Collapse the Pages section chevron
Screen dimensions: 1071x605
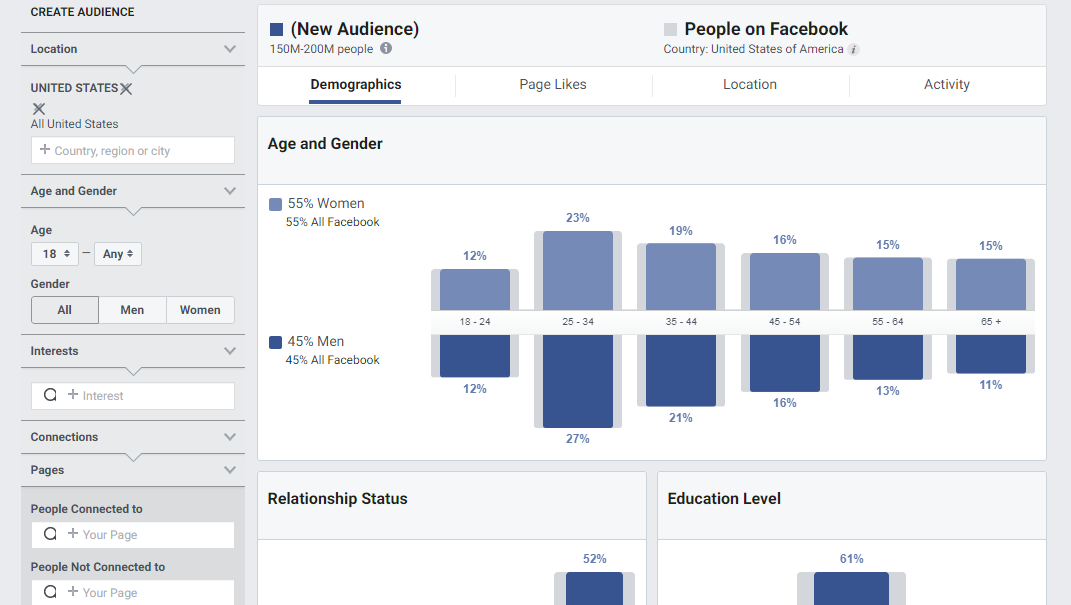point(230,470)
